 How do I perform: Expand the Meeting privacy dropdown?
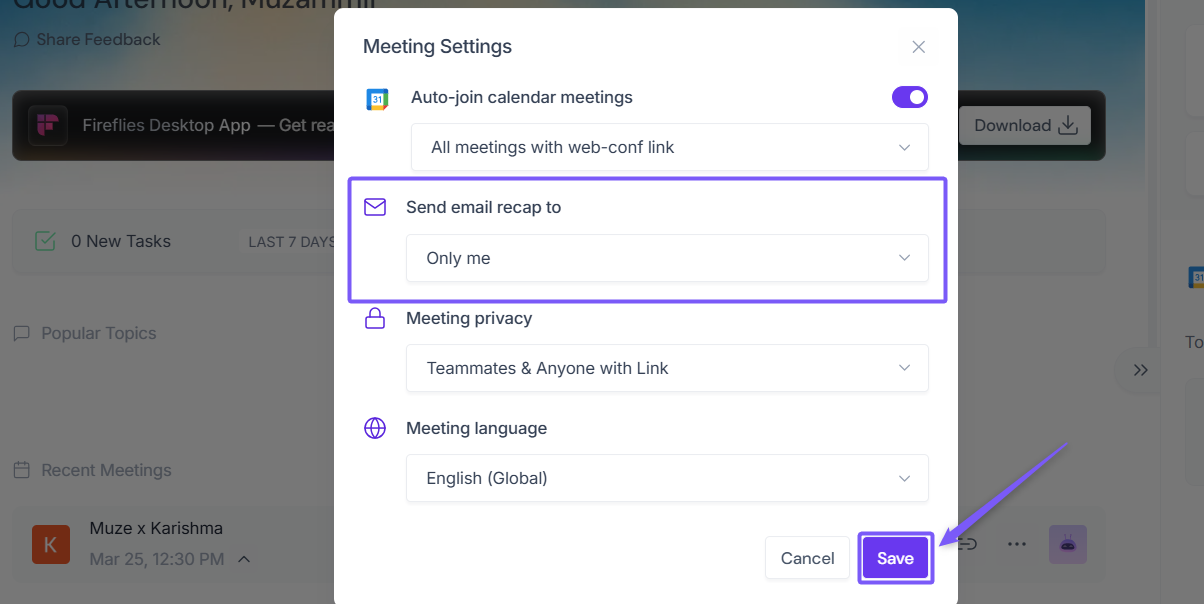[x=667, y=368]
